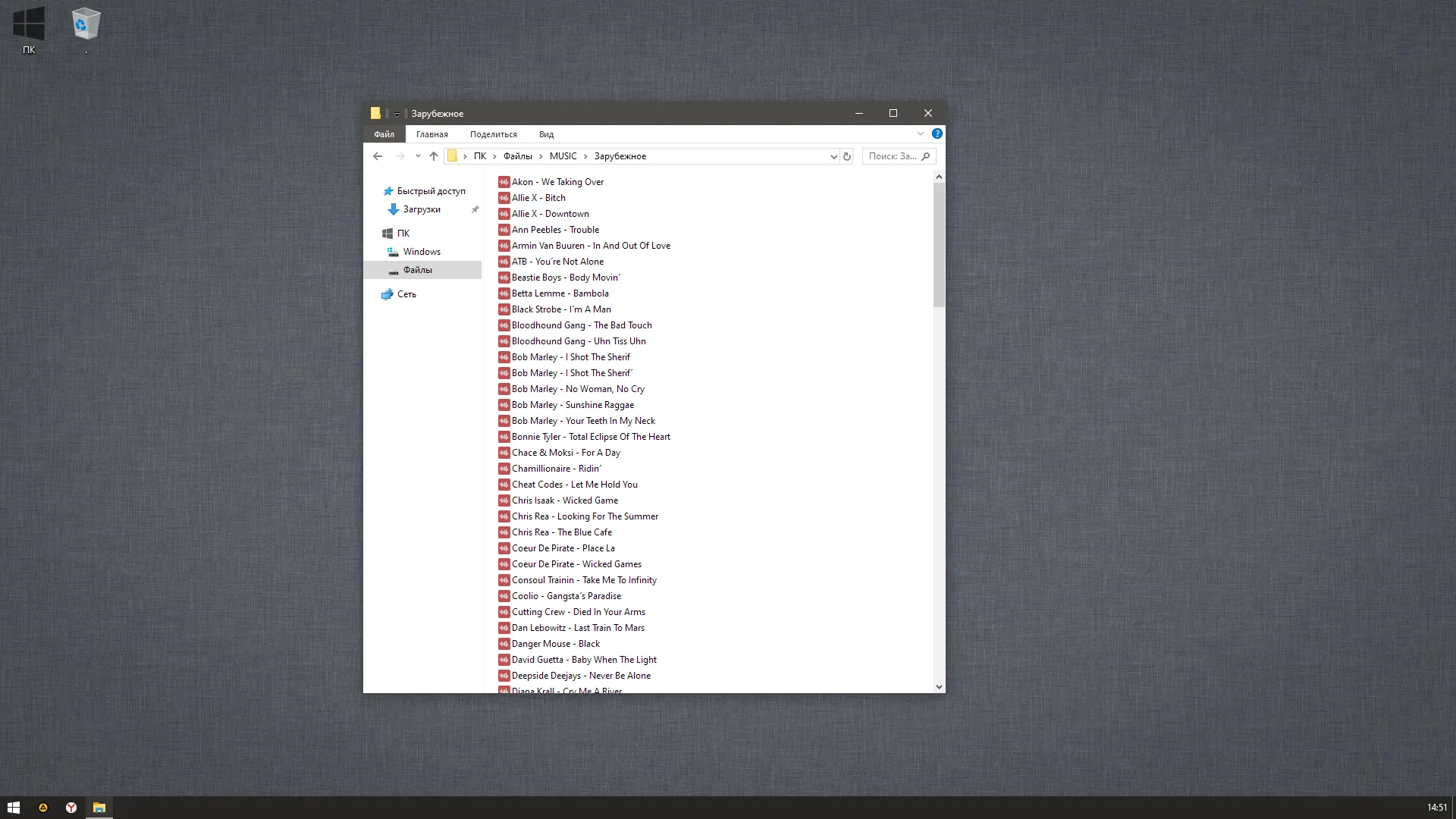The height and width of the screenshot is (819, 1456).
Task: Click the search magnifier icon
Action: coord(925,156)
